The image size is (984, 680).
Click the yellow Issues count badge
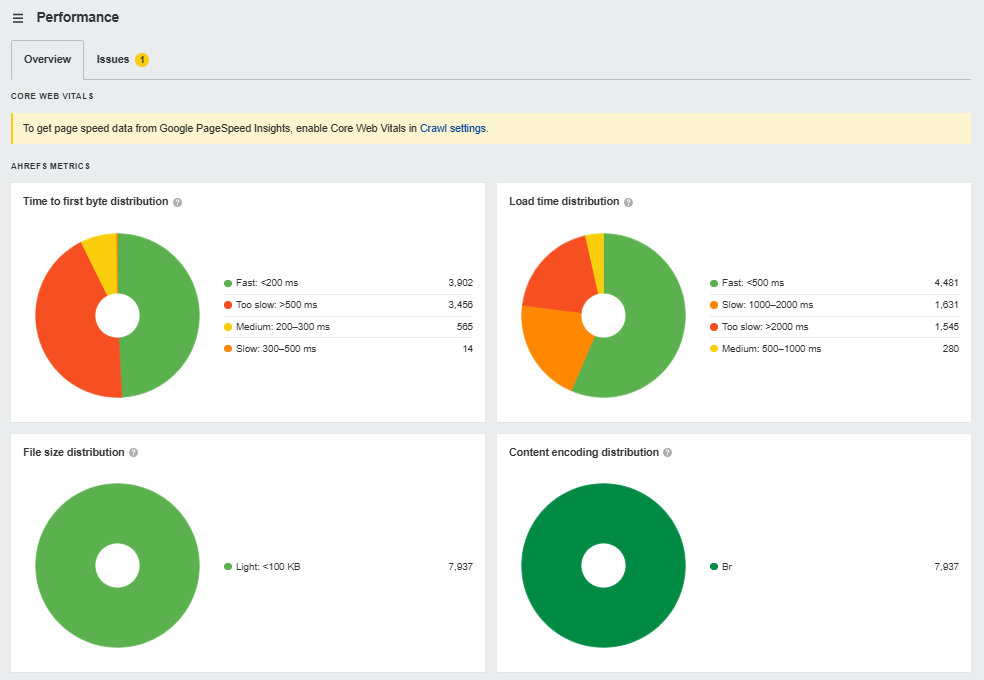click(x=142, y=60)
